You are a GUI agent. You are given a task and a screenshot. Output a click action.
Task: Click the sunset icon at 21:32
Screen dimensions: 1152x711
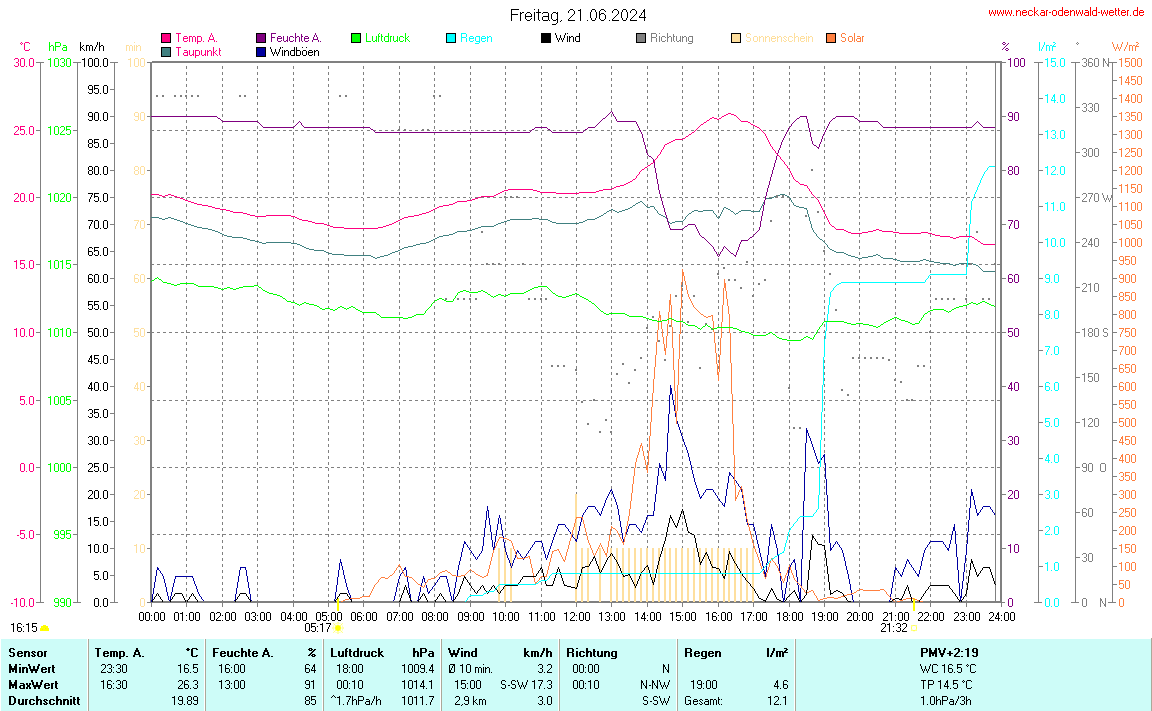coord(914,628)
